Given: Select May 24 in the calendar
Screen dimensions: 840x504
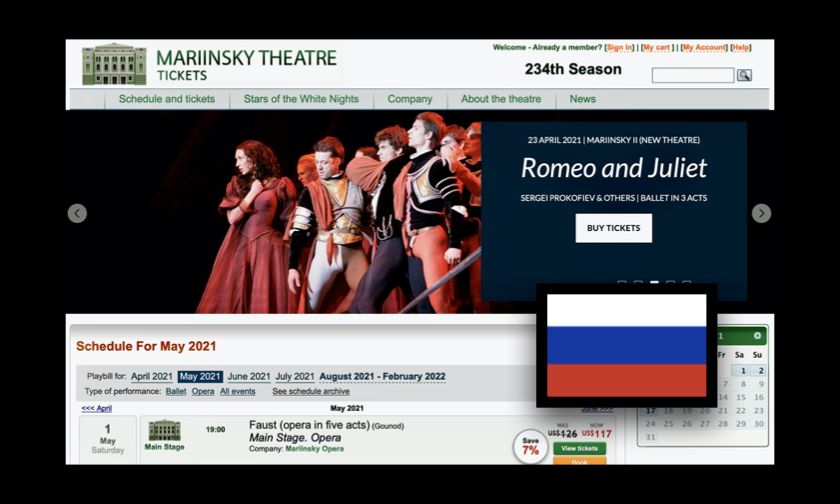Looking at the screenshot, I should coord(650,424).
